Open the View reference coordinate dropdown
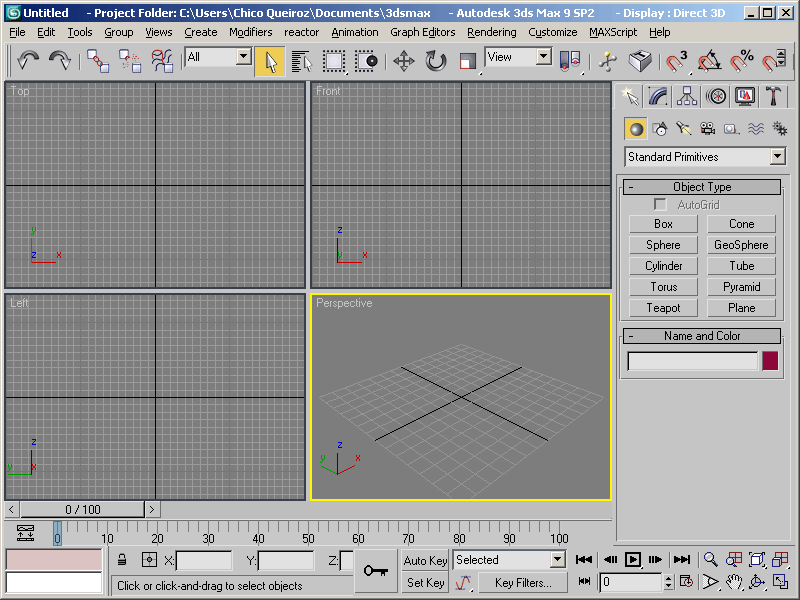Image resolution: width=800 pixels, height=600 pixels. (x=518, y=57)
